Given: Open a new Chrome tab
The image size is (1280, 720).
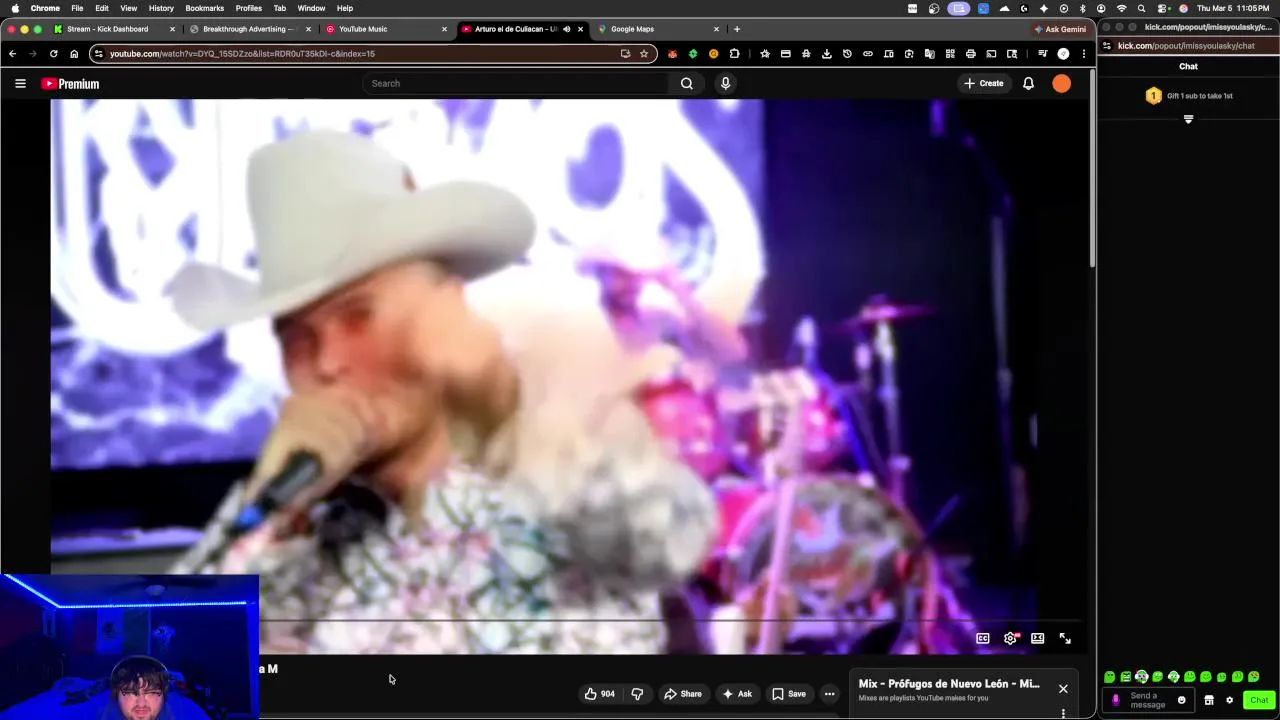Looking at the screenshot, I should pos(737,29).
